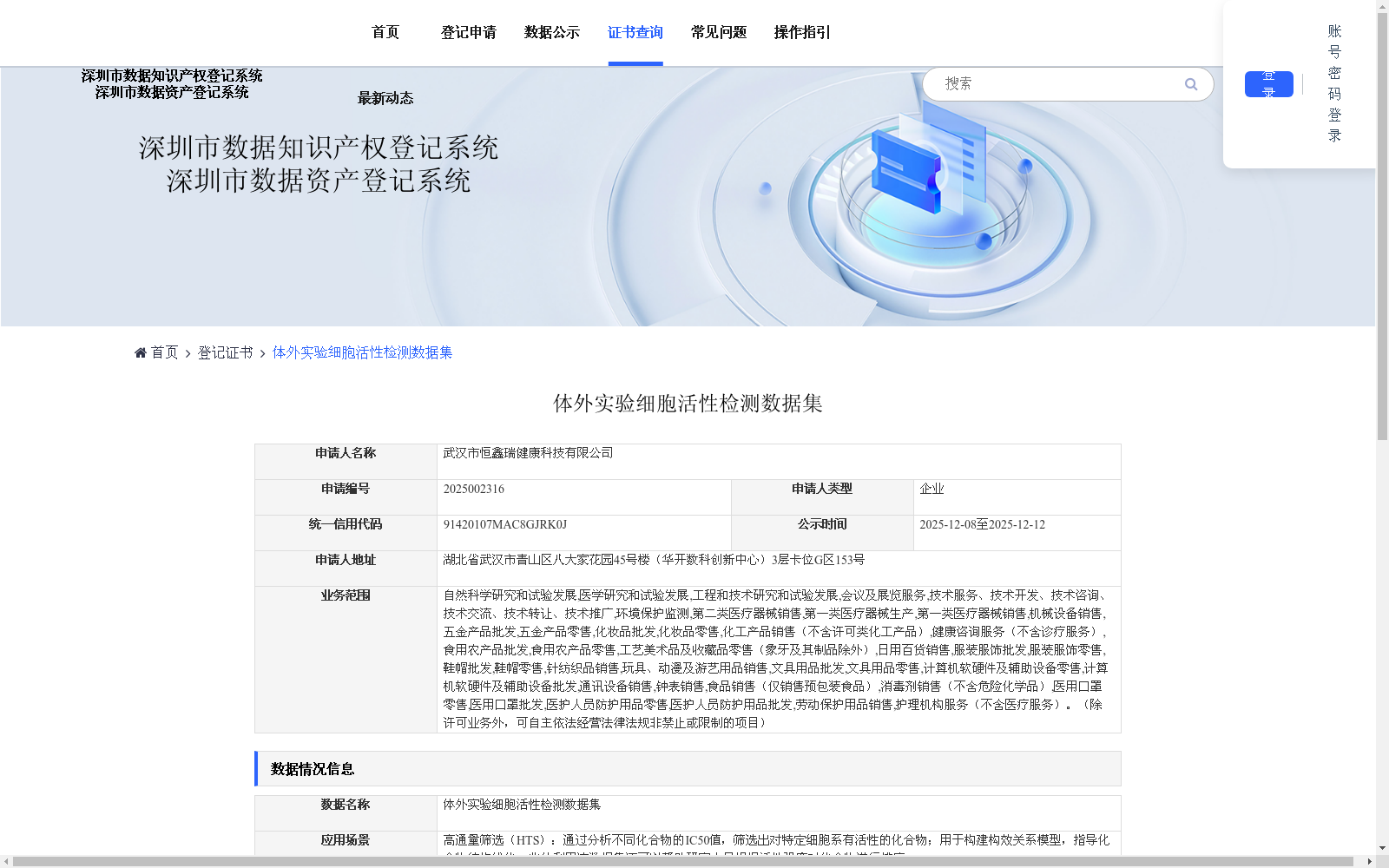Click 首页 in the breadcrumb
The height and width of the screenshot is (868, 1389).
164,352
